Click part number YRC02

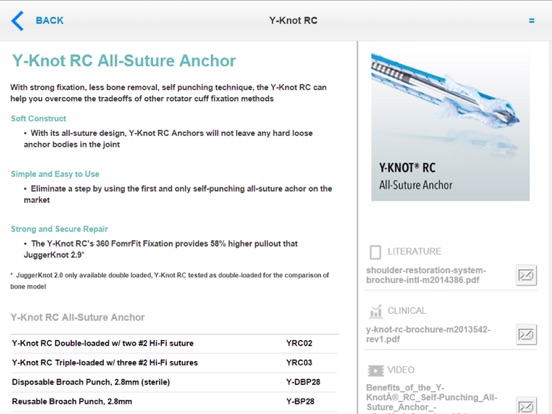coord(299,343)
